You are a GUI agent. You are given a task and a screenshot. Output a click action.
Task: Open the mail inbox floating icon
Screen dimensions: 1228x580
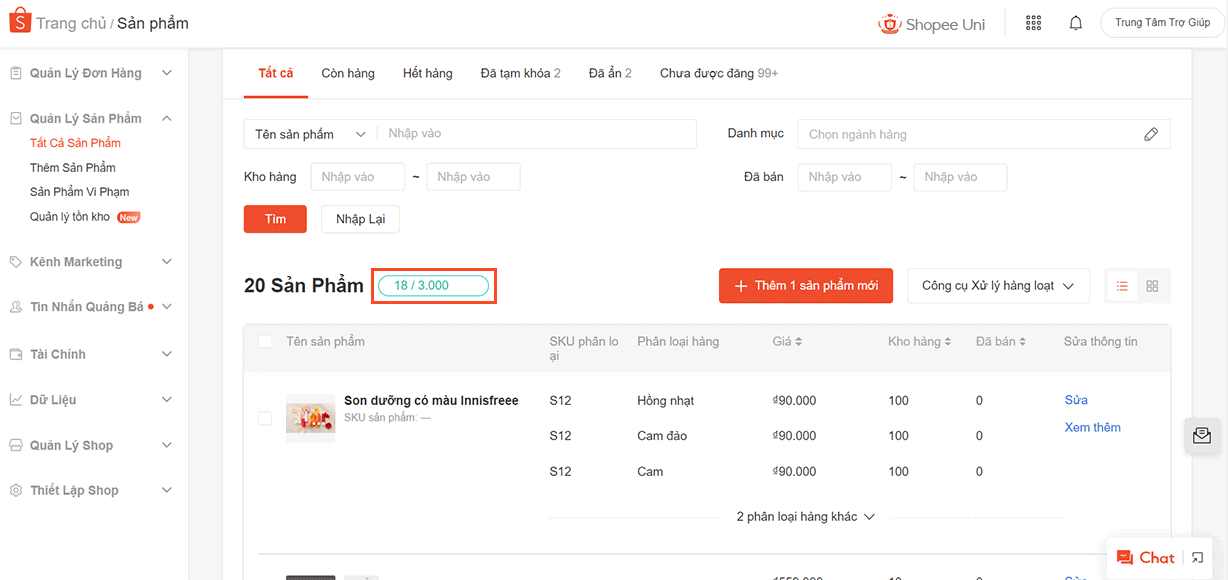(1201, 436)
